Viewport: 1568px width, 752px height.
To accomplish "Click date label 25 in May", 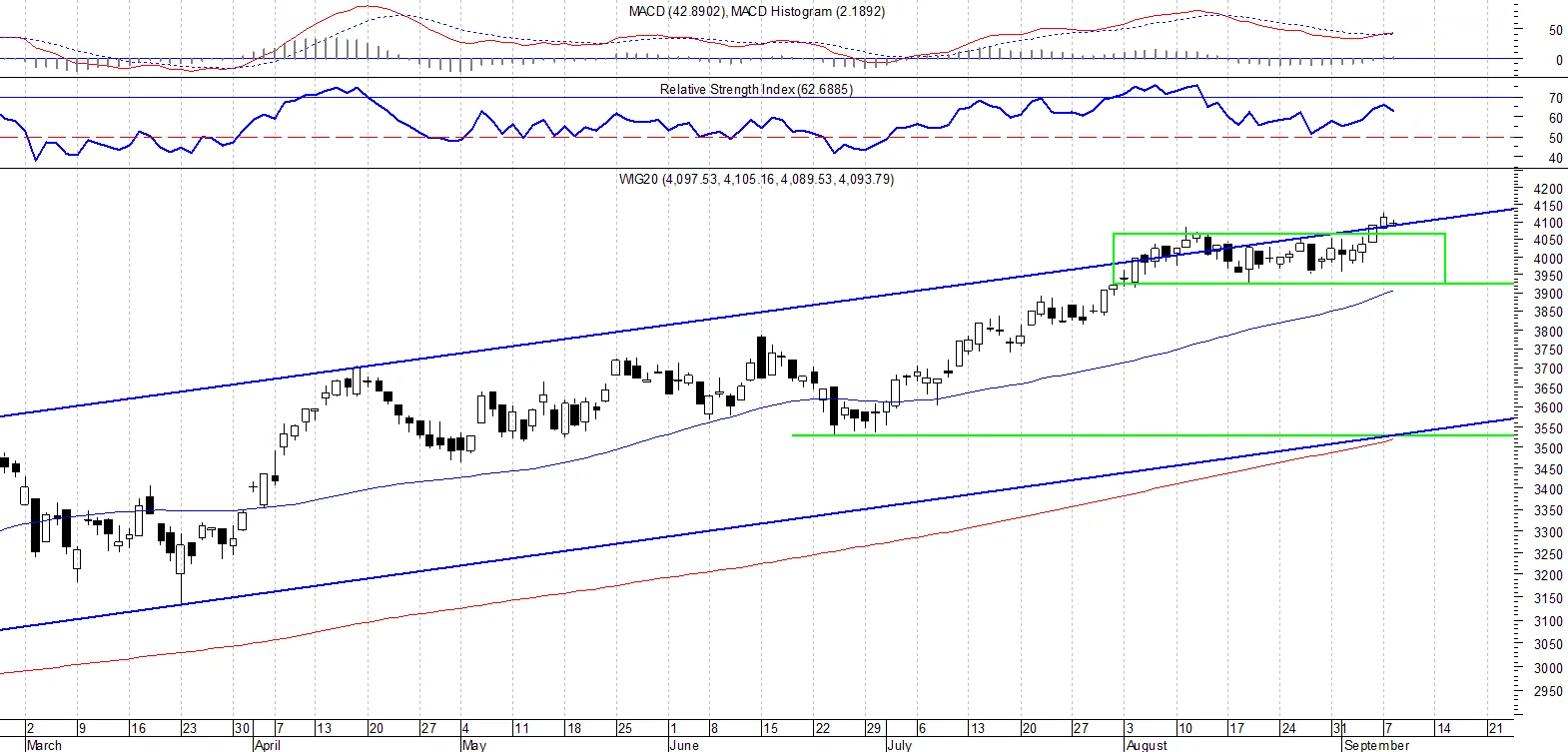I will 624,728.
